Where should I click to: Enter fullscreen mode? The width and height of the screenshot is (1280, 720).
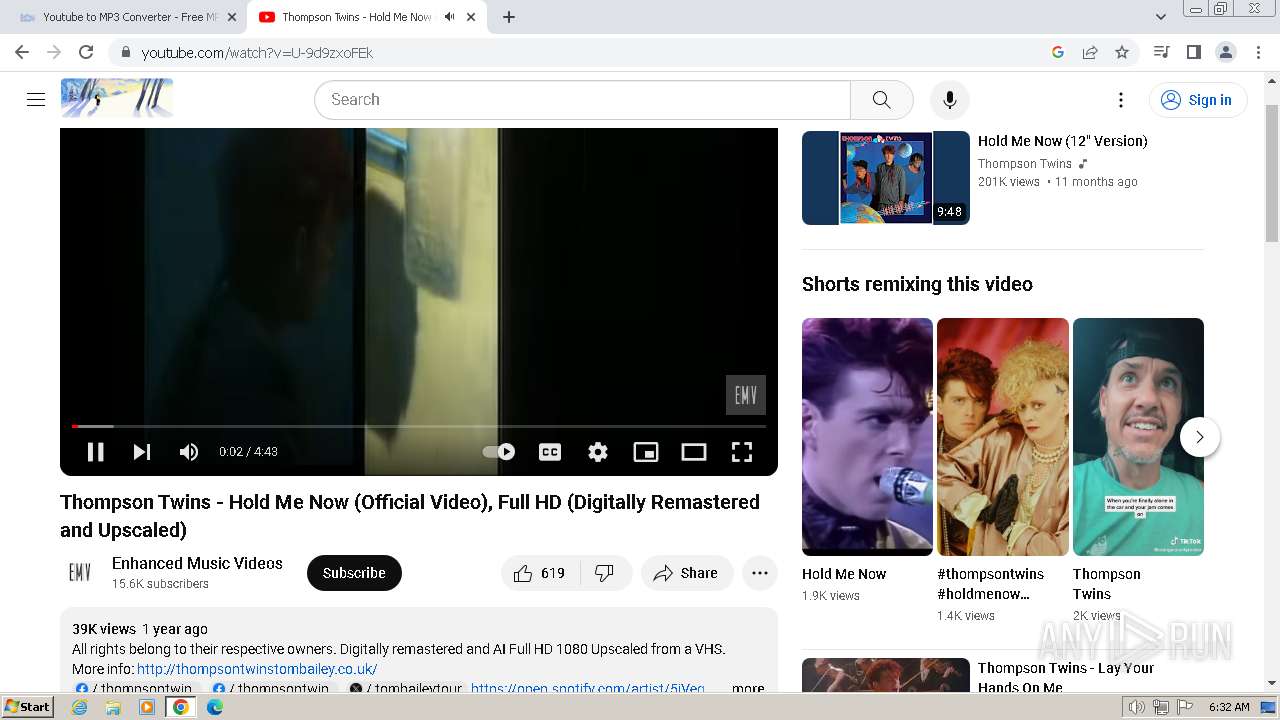742,452
